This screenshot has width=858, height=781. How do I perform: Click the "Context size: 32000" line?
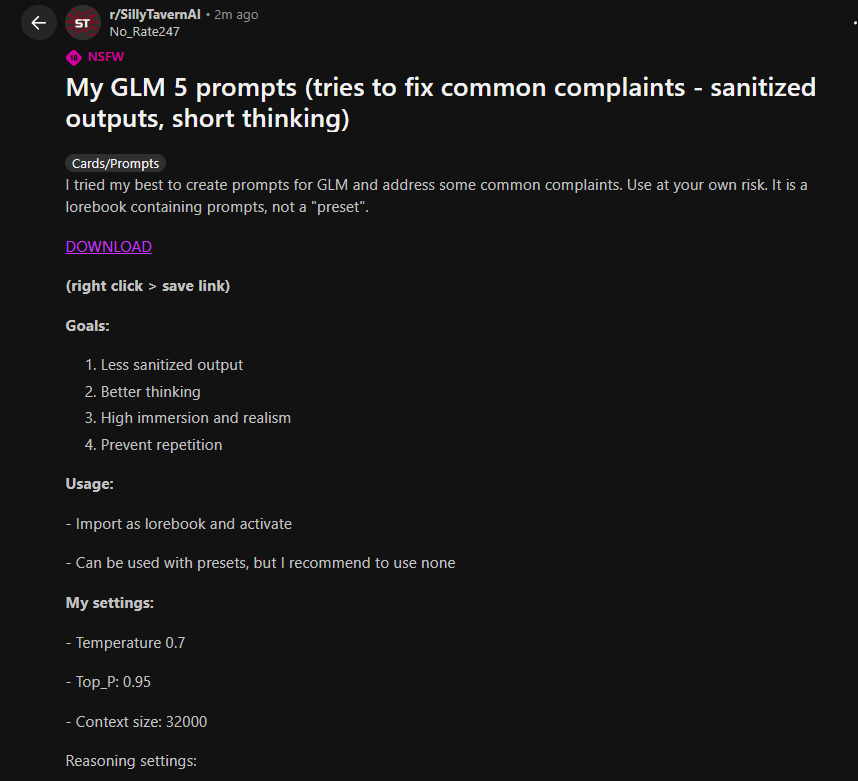[141, 722]
